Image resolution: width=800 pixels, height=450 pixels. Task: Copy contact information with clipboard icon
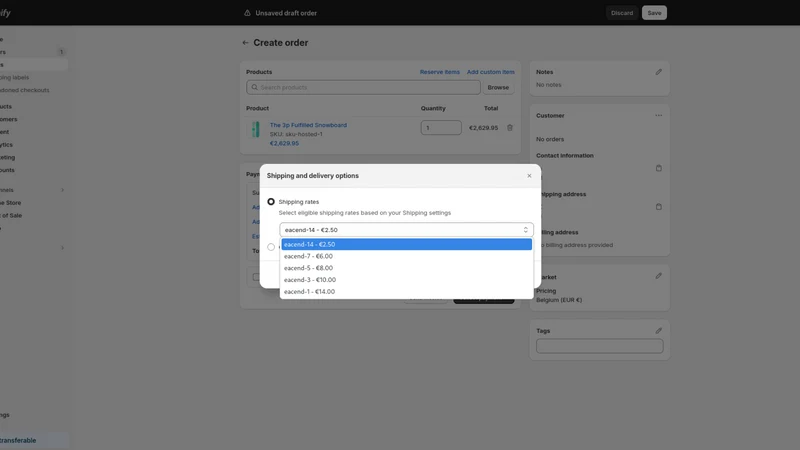coord(659,168)
